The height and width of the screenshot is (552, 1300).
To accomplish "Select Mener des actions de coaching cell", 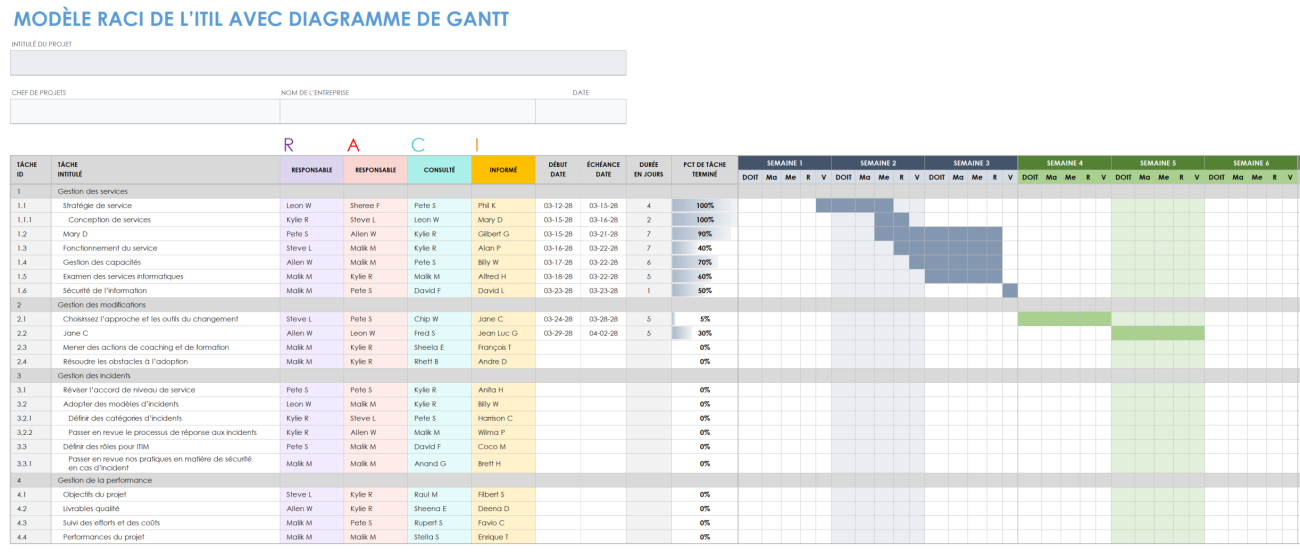I will click(x=165, y=347).
